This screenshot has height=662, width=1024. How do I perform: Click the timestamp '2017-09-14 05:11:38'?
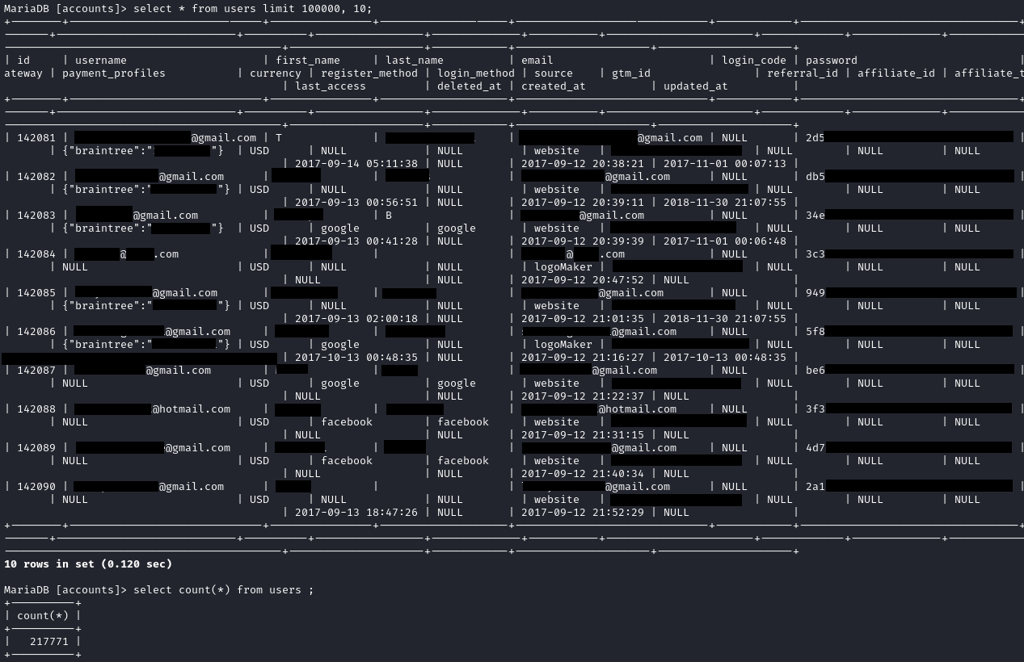pyautogui.click(x=356, y=164)
